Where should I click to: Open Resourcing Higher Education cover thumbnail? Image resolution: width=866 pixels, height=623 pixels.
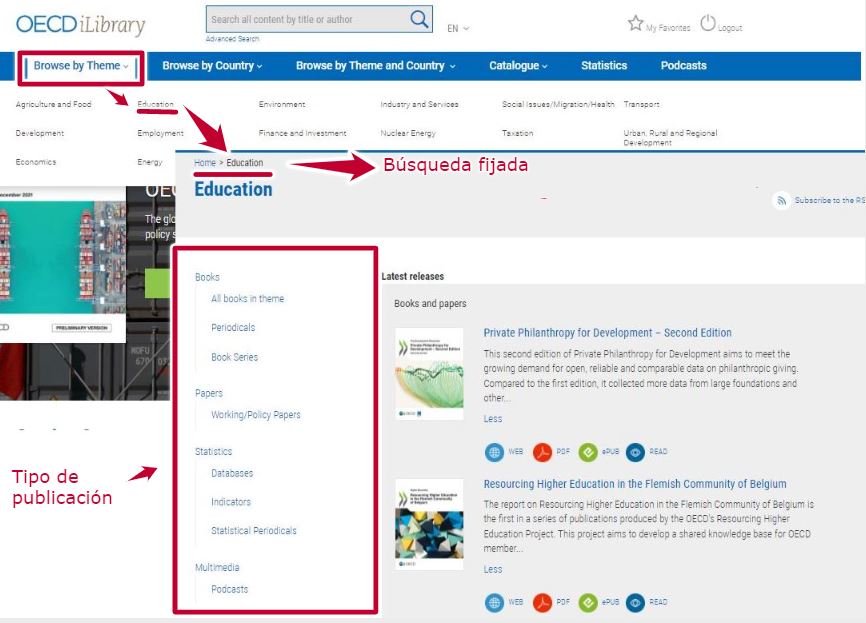(x=429, y=524)
